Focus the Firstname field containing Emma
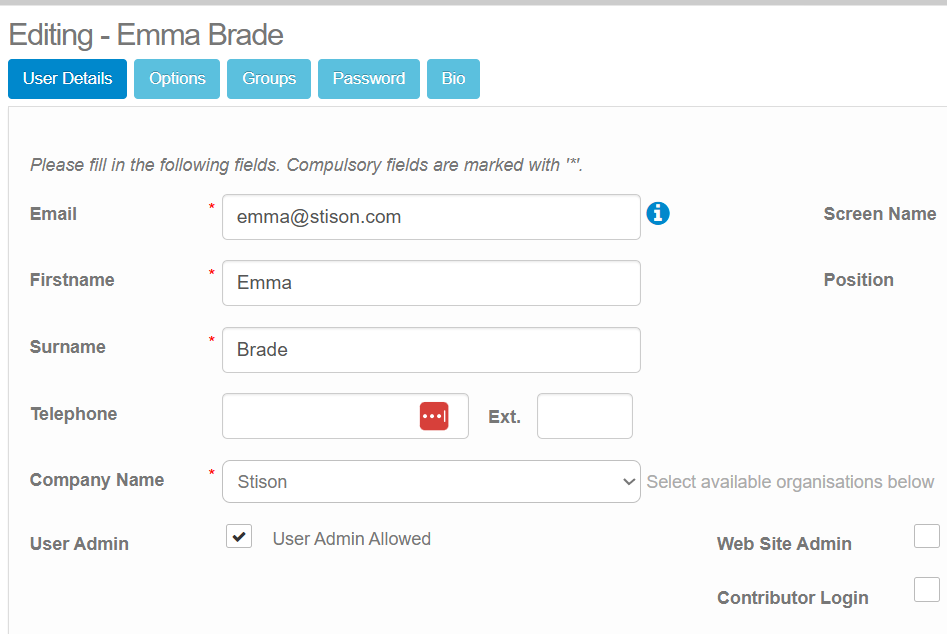The width and height of the screenshot is (947, 634). [431, 283]
